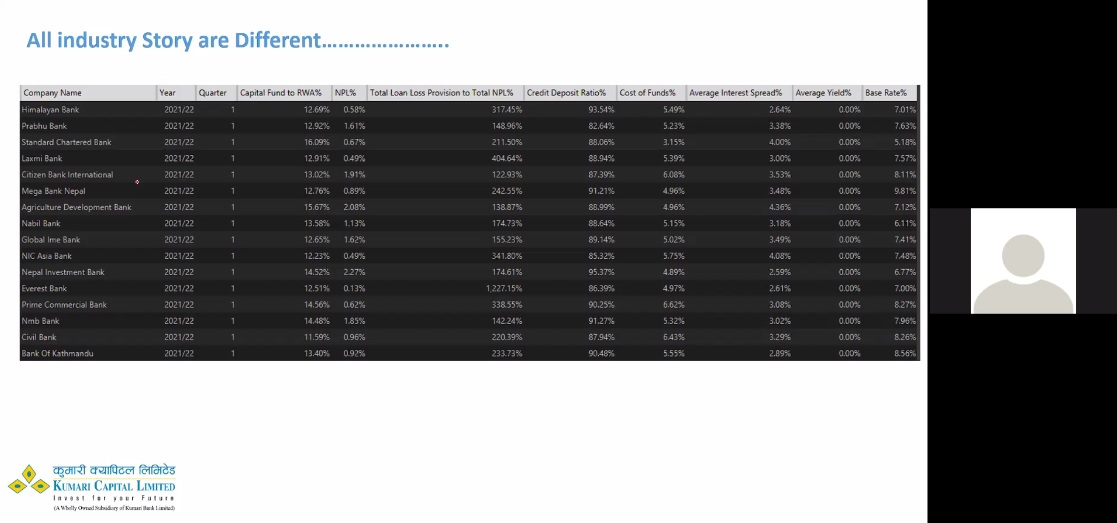Click the Laxmi Bank row name
Viewport: 1117px width, 523px height.
coord(42,158)
